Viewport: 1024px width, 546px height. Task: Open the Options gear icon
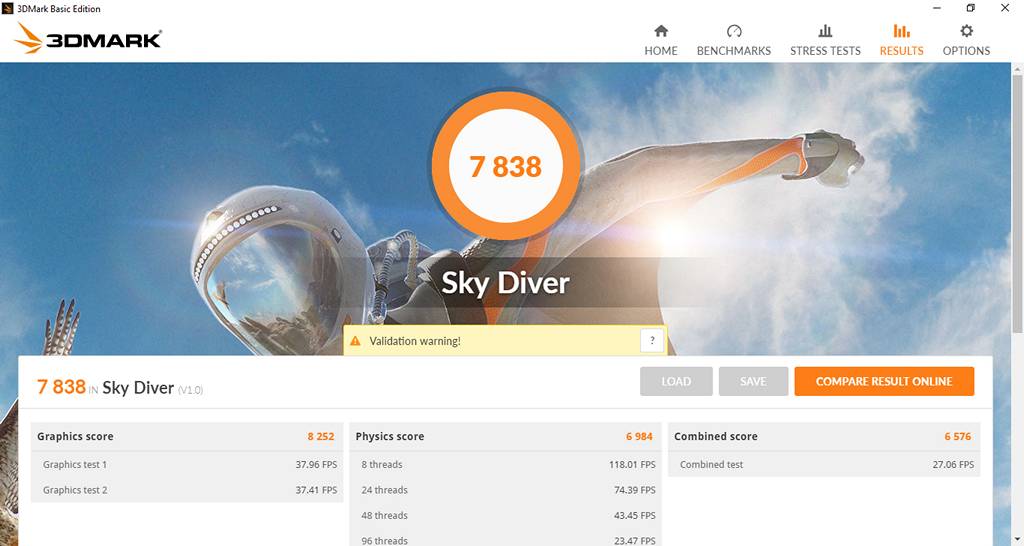966,32
